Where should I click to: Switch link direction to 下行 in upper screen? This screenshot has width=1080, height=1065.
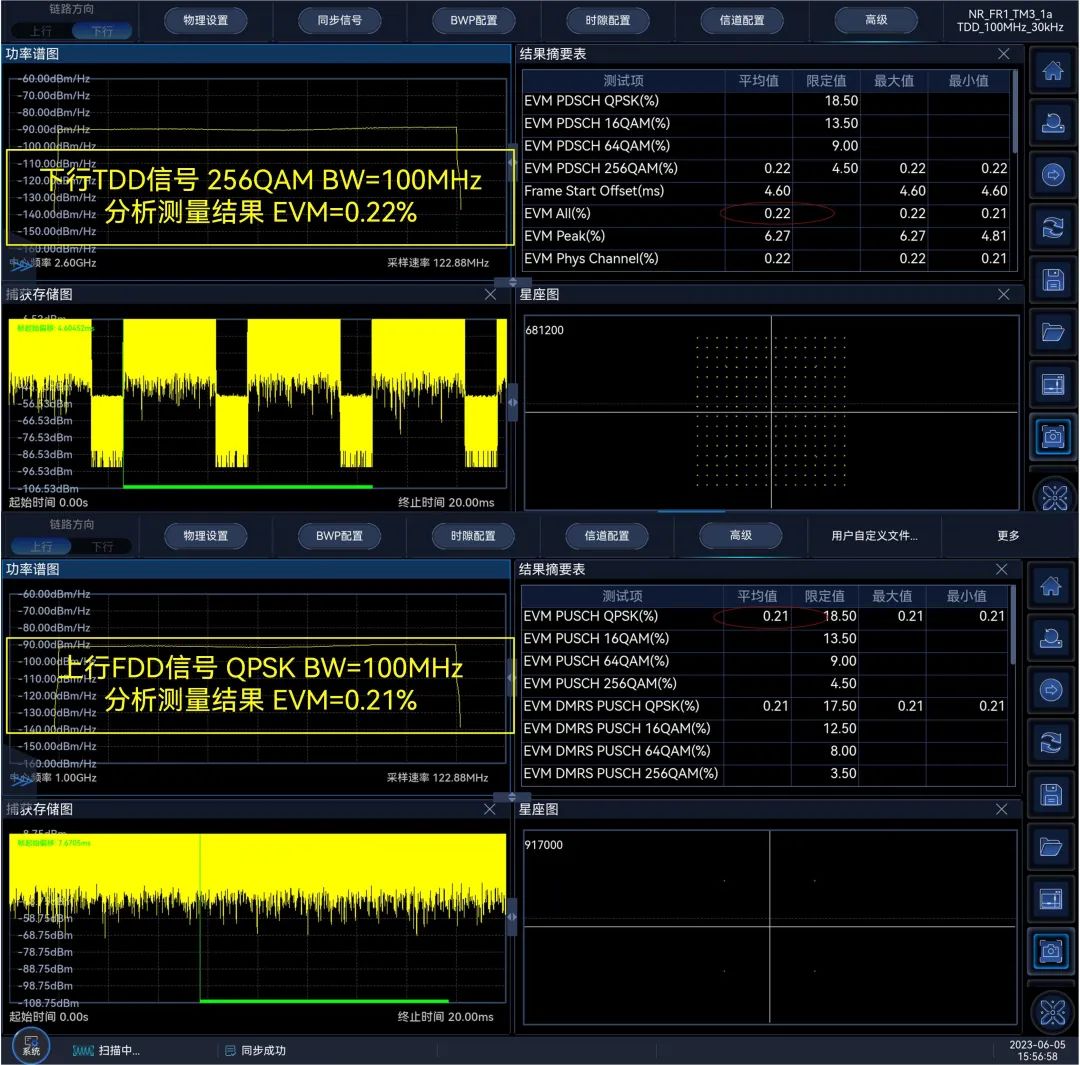102,31
